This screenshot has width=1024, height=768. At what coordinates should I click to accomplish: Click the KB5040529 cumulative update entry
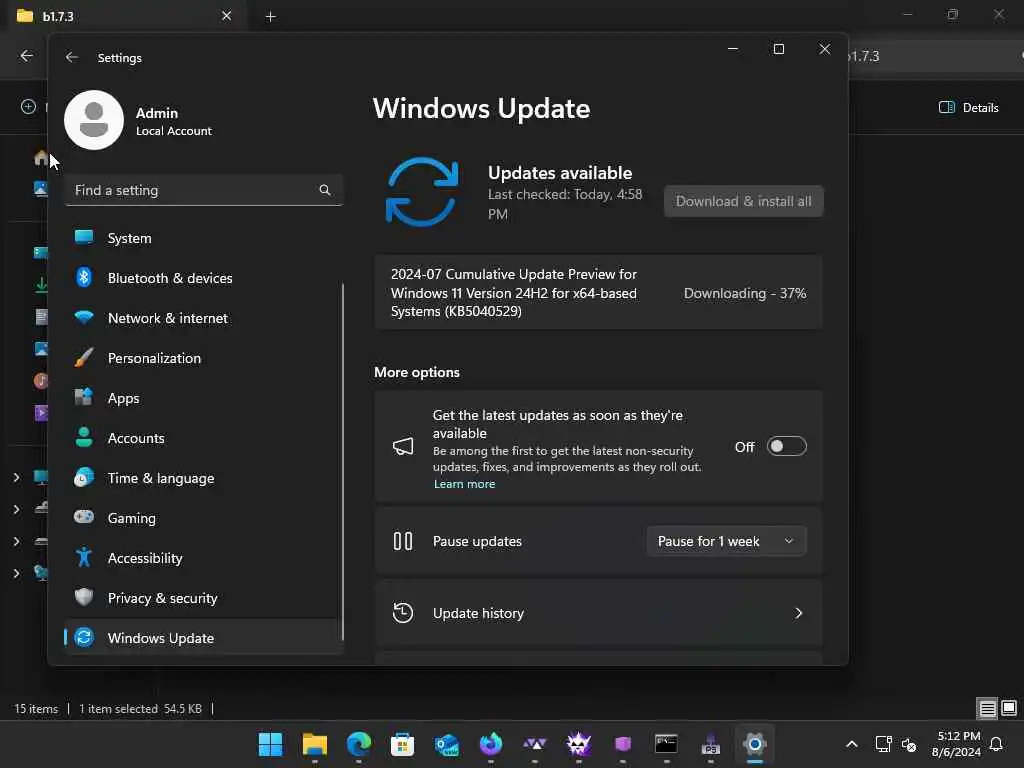coord(598,293)
